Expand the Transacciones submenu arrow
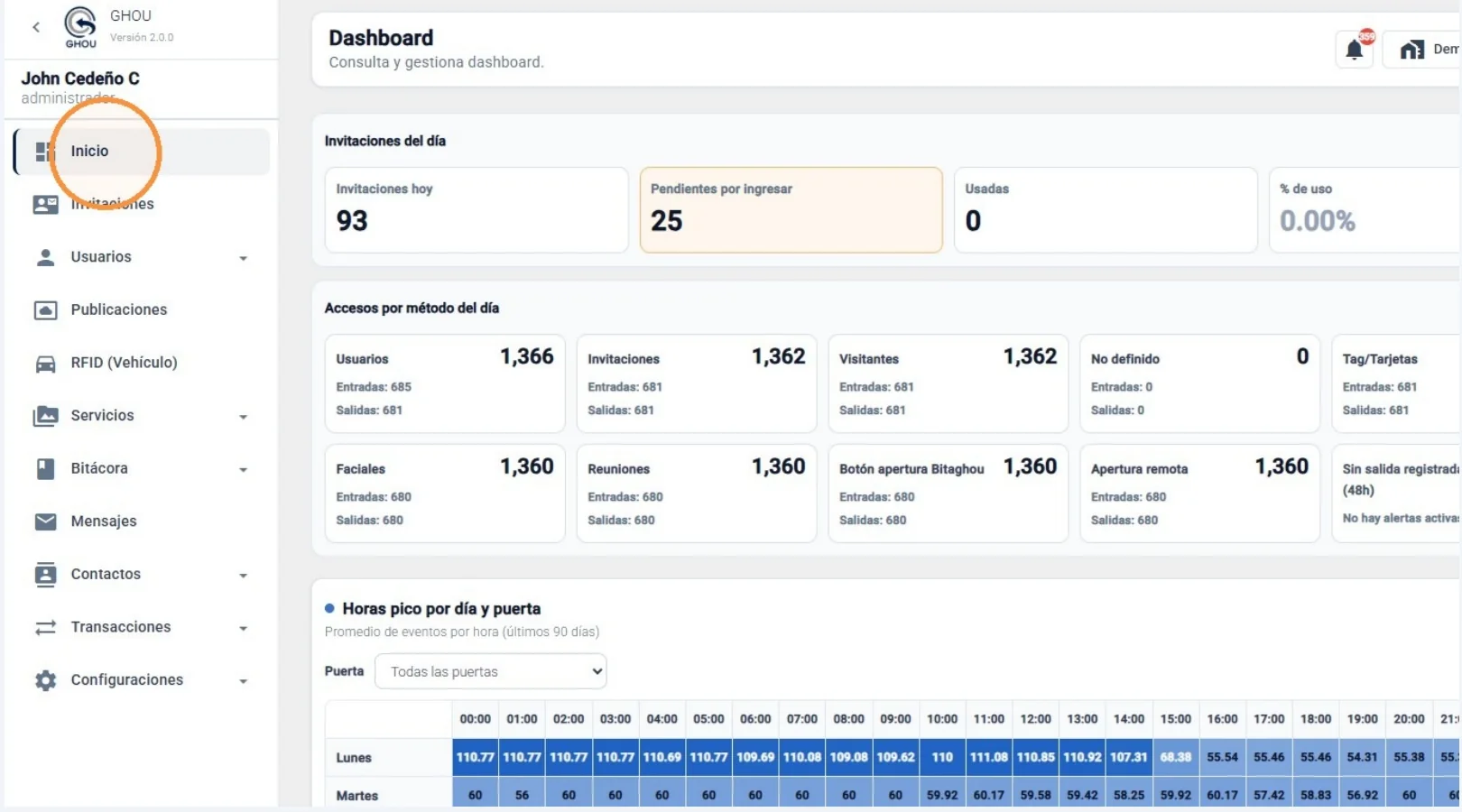 pos(243,628)
